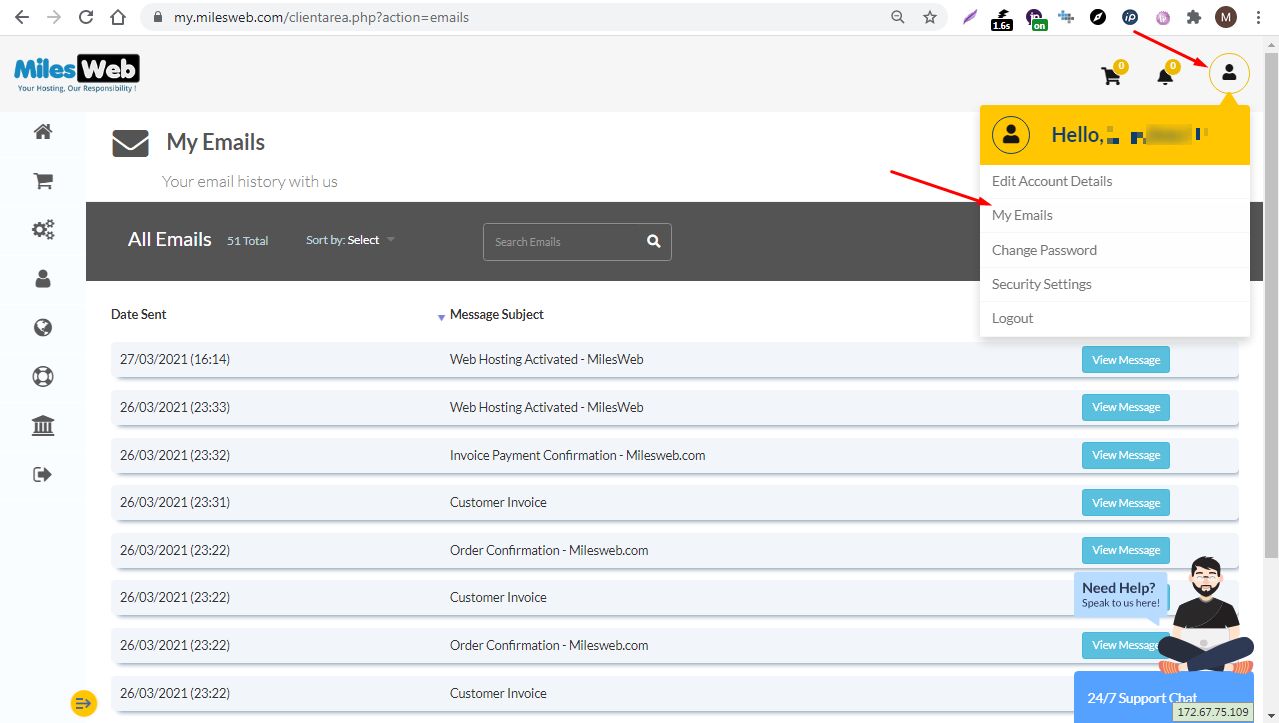Open the sidebar gears services icon
This screenshot has height=723, width=1279.
(x=43, y=230)
